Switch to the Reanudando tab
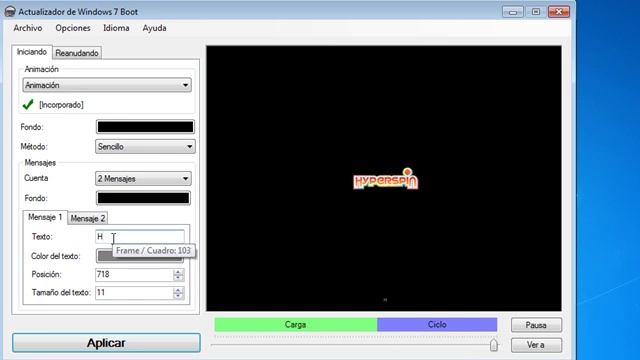This screenshot has width=640, height=360. pos(77,53)
